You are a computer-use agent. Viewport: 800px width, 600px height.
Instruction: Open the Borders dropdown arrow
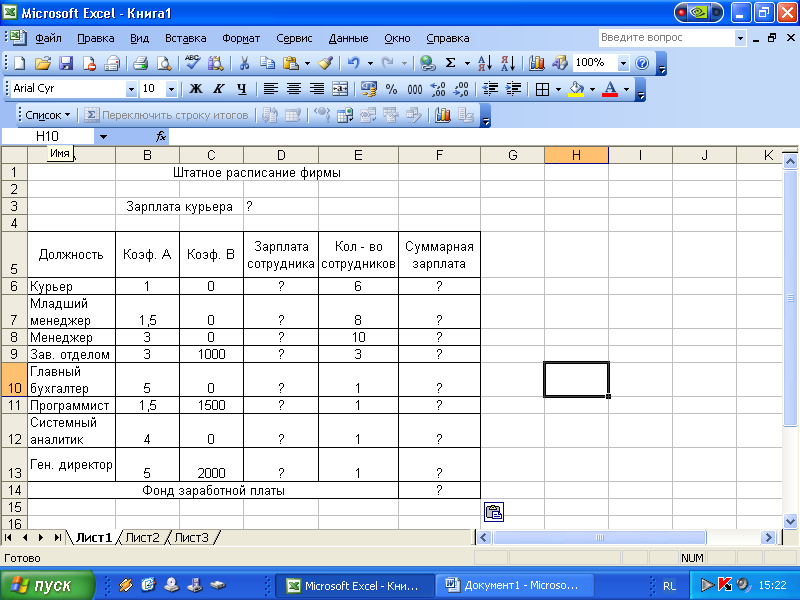558,89
